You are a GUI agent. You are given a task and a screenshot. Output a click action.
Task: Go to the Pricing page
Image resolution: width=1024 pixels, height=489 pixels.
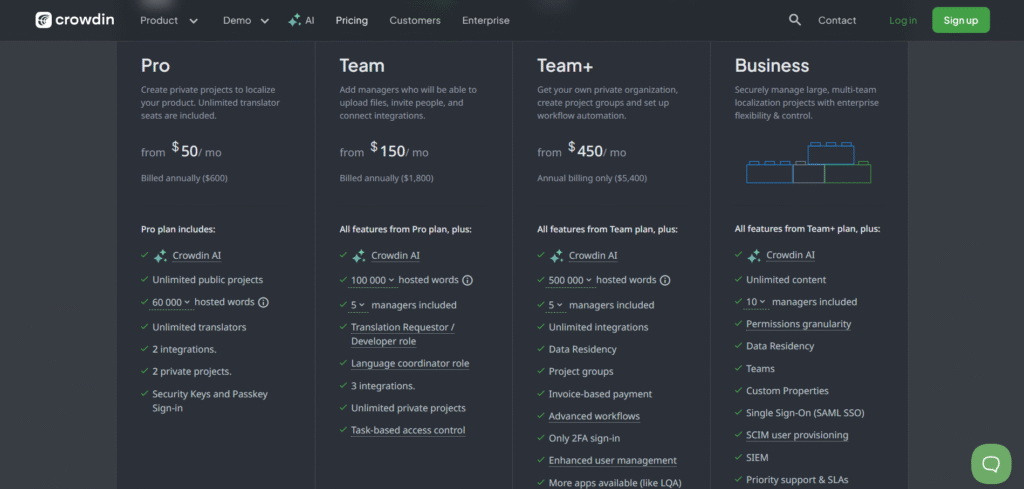352,20
